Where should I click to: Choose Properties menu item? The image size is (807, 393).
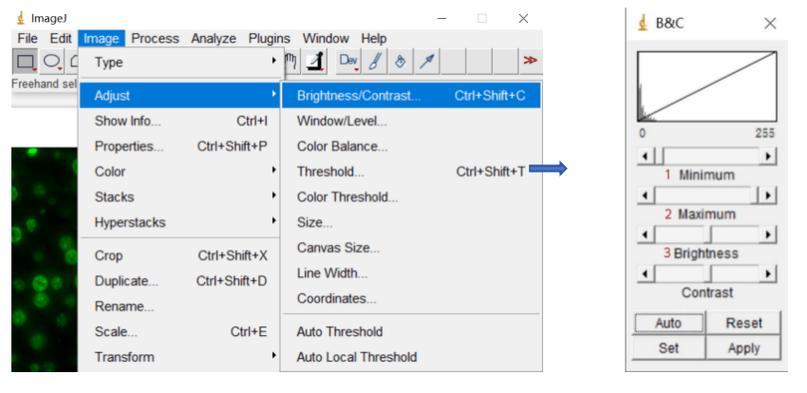point(180,147)
